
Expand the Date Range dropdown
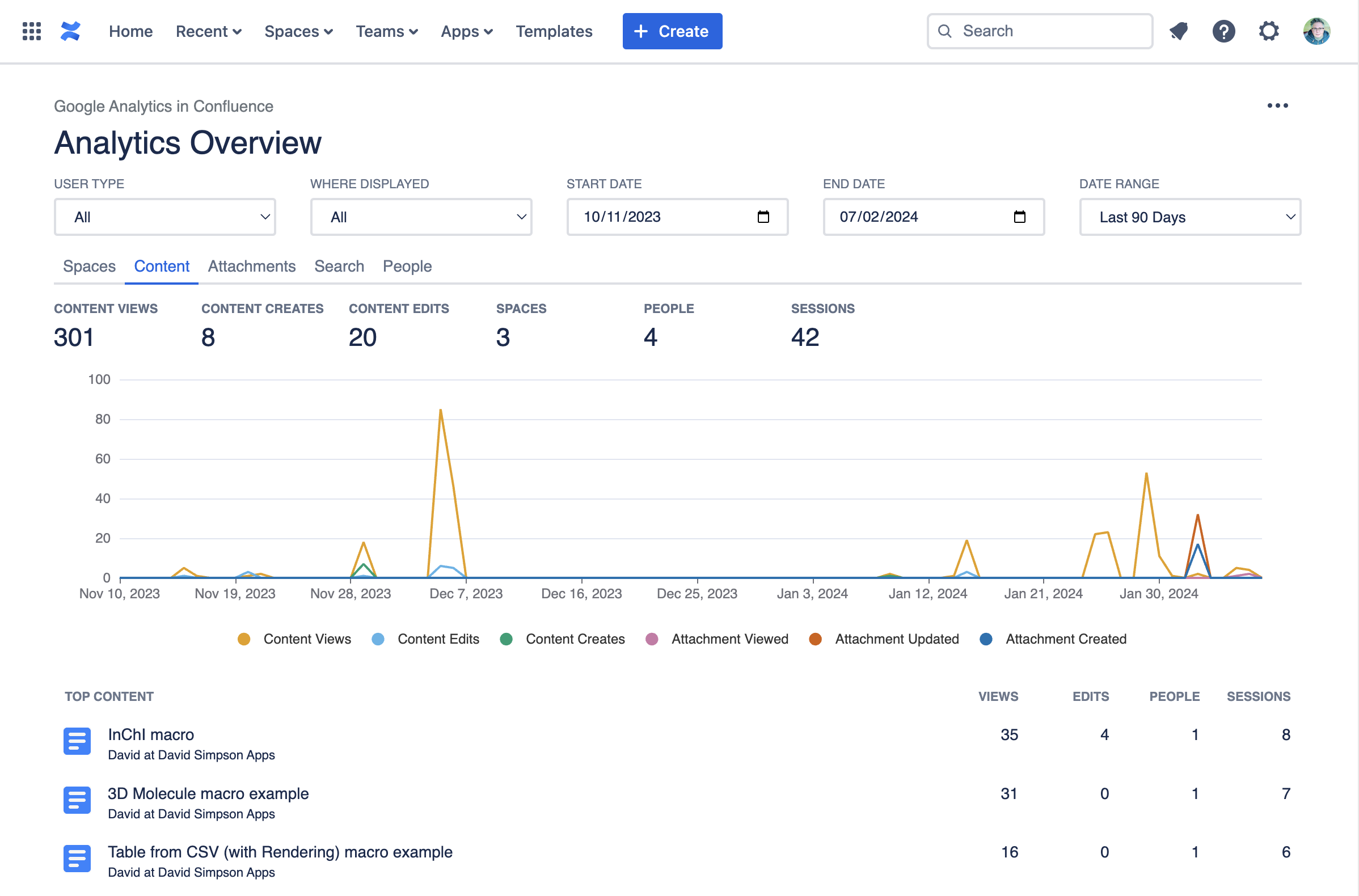pos(1189,217)
